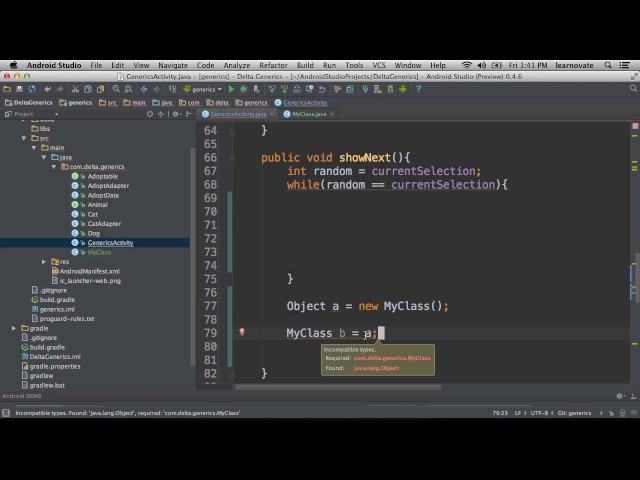Collapse the java folder

[44, 157]
